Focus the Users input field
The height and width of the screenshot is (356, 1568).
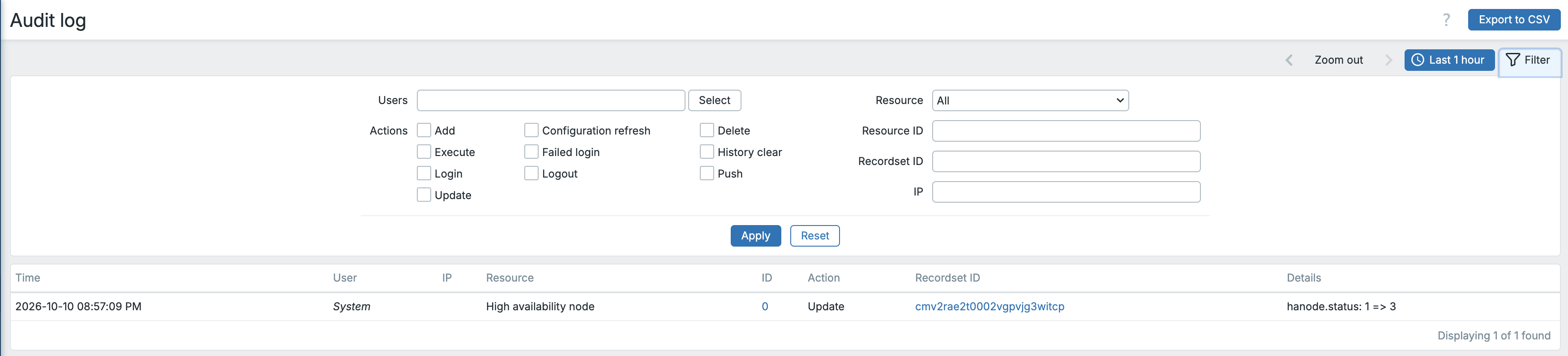[x=551, y=100]
